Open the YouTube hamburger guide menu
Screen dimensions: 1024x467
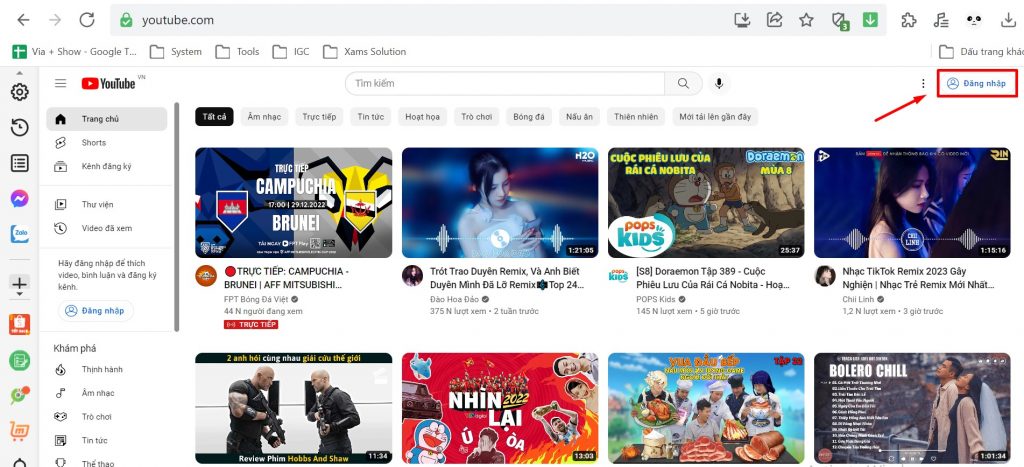[61, 83]
